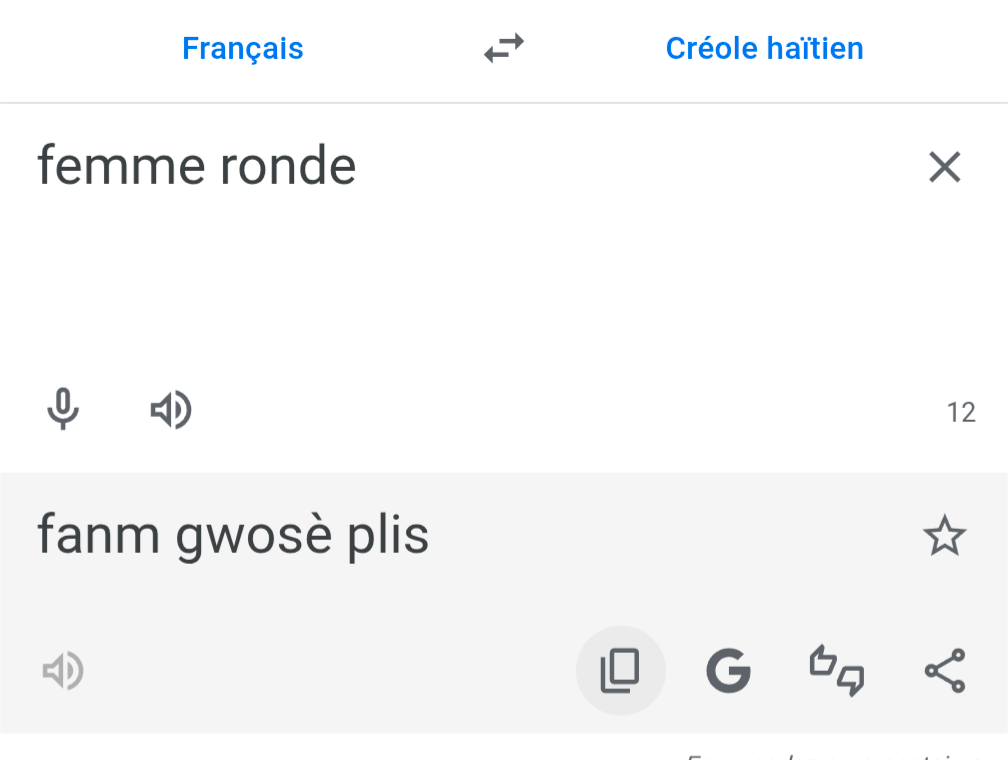This screenshot has width=1008, height=760.
Task: Listen to the French source text
Action: tap(171, 410)
